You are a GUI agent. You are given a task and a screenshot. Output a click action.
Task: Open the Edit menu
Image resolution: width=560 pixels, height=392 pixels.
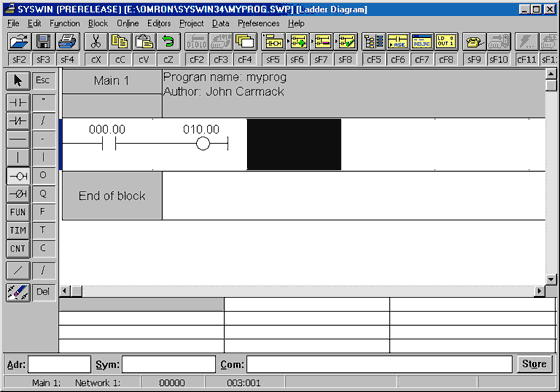pyautogui.click(x=34, y=24)
